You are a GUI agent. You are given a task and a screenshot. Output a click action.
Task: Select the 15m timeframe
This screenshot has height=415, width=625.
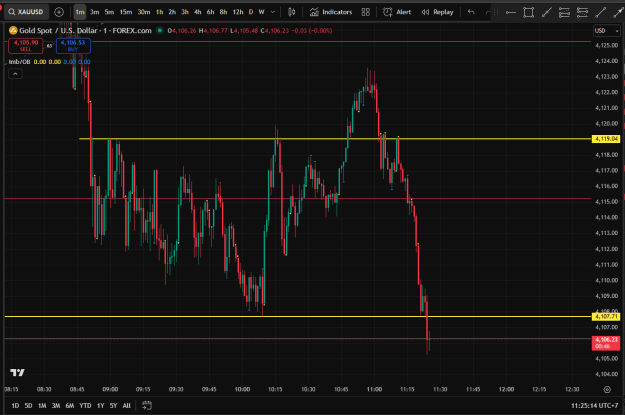point(126,12)
